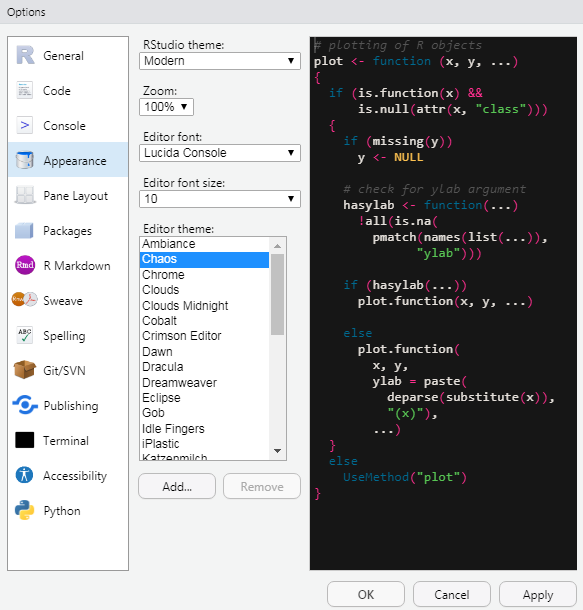583x610 pixels.
Task: Open the Git/SVN label
Action: 64,371
